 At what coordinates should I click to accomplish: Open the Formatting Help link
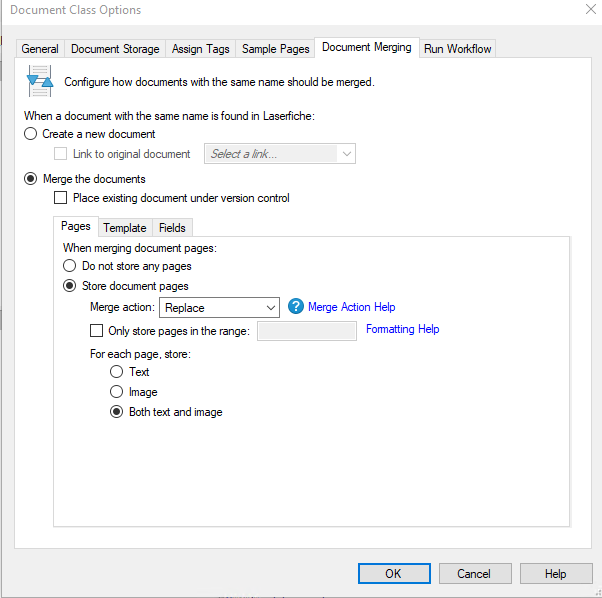point(402,329)
